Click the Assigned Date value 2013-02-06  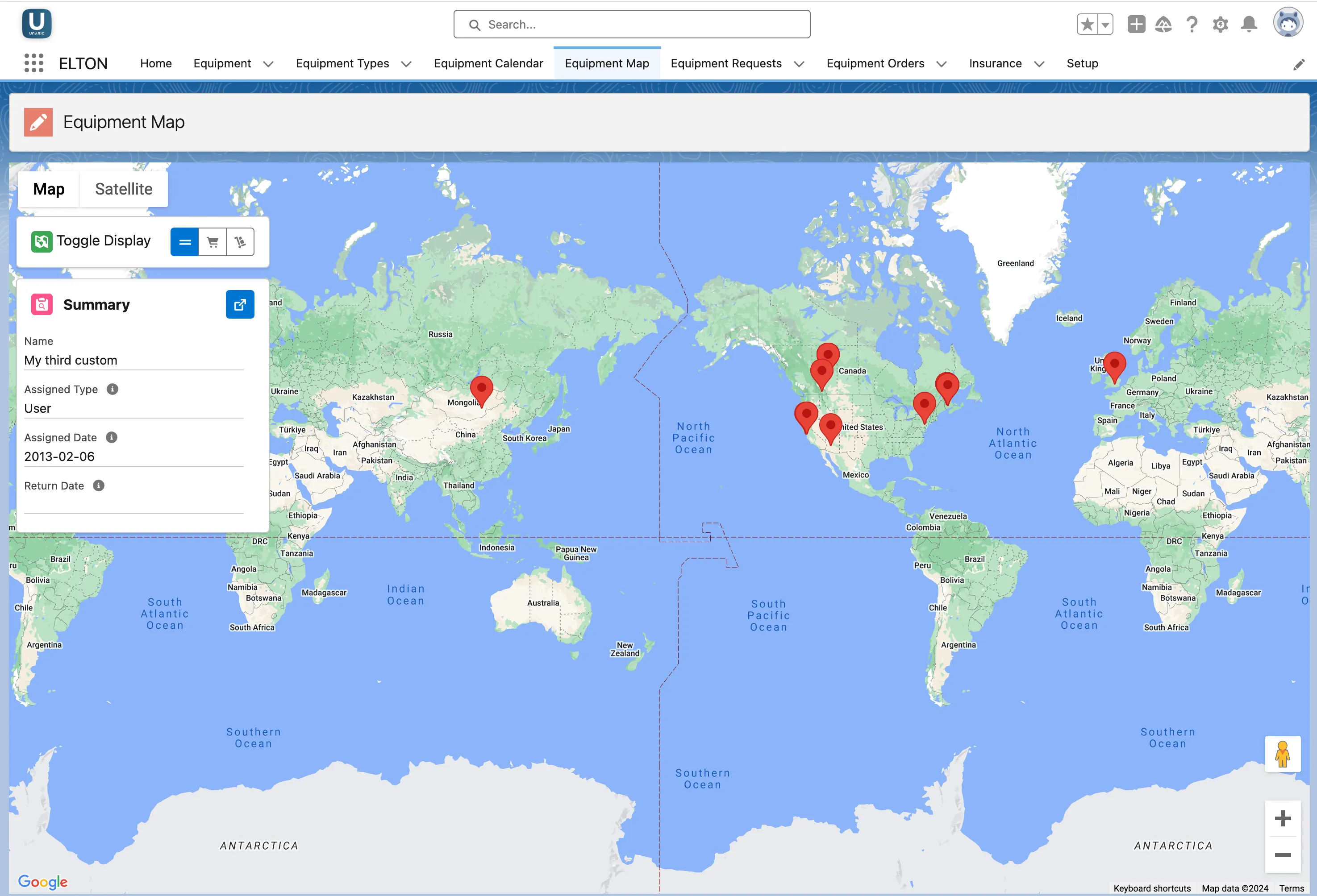pos(59,456)
